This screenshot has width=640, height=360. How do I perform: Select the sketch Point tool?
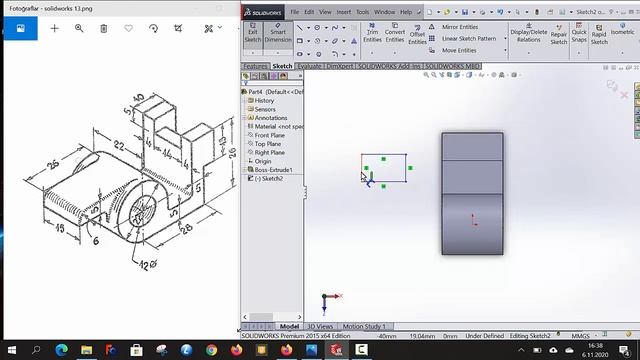click(x=354, y=54)
